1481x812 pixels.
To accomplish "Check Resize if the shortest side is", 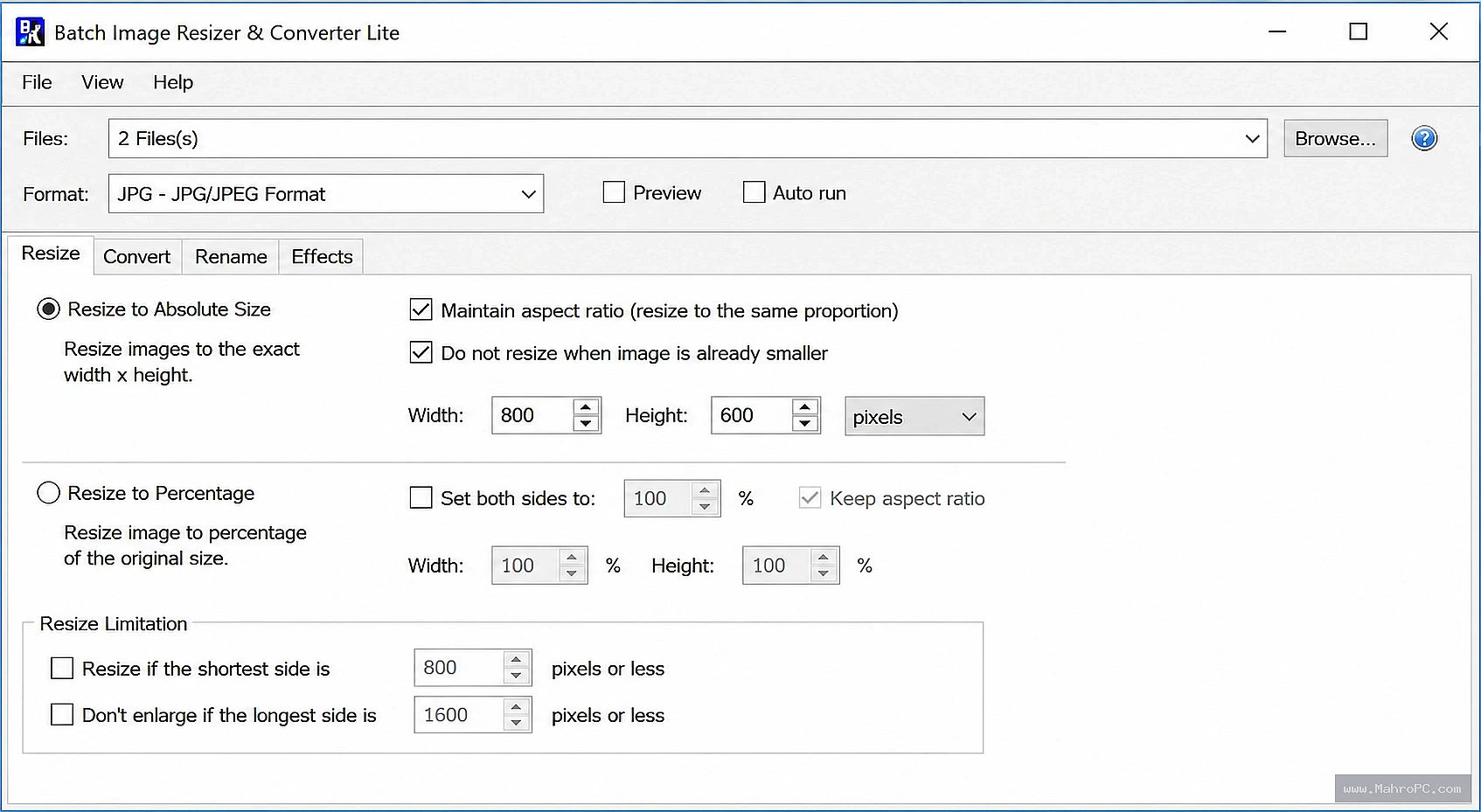I will pyautogui.click(x=62, y=669).
